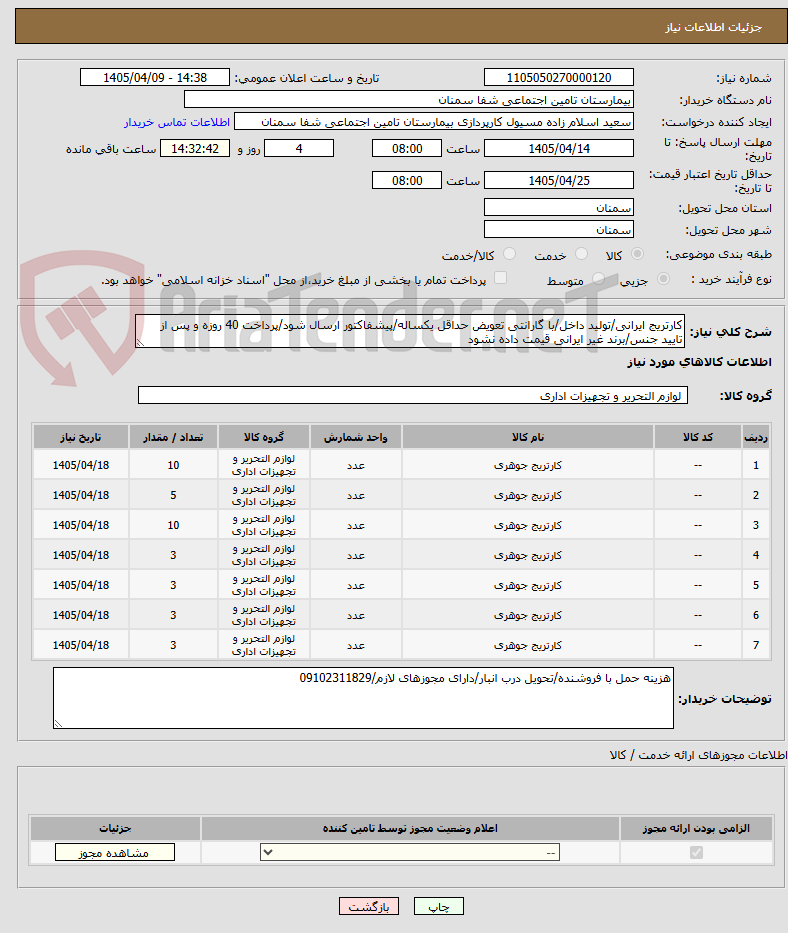This screenshot has height=933, width=788.
Task: Click کارتریج جوهری in row 3
Action: coord(528,525)
